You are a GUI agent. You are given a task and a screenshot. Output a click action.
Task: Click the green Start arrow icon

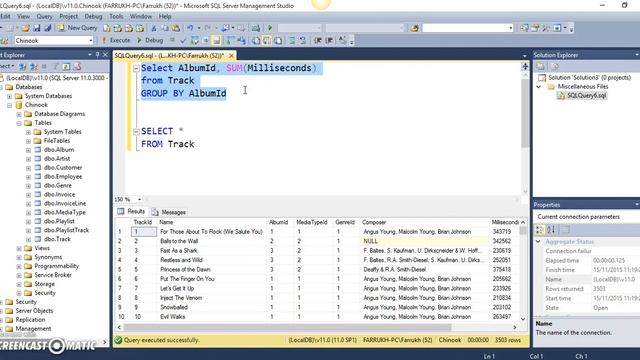(270, 28)
